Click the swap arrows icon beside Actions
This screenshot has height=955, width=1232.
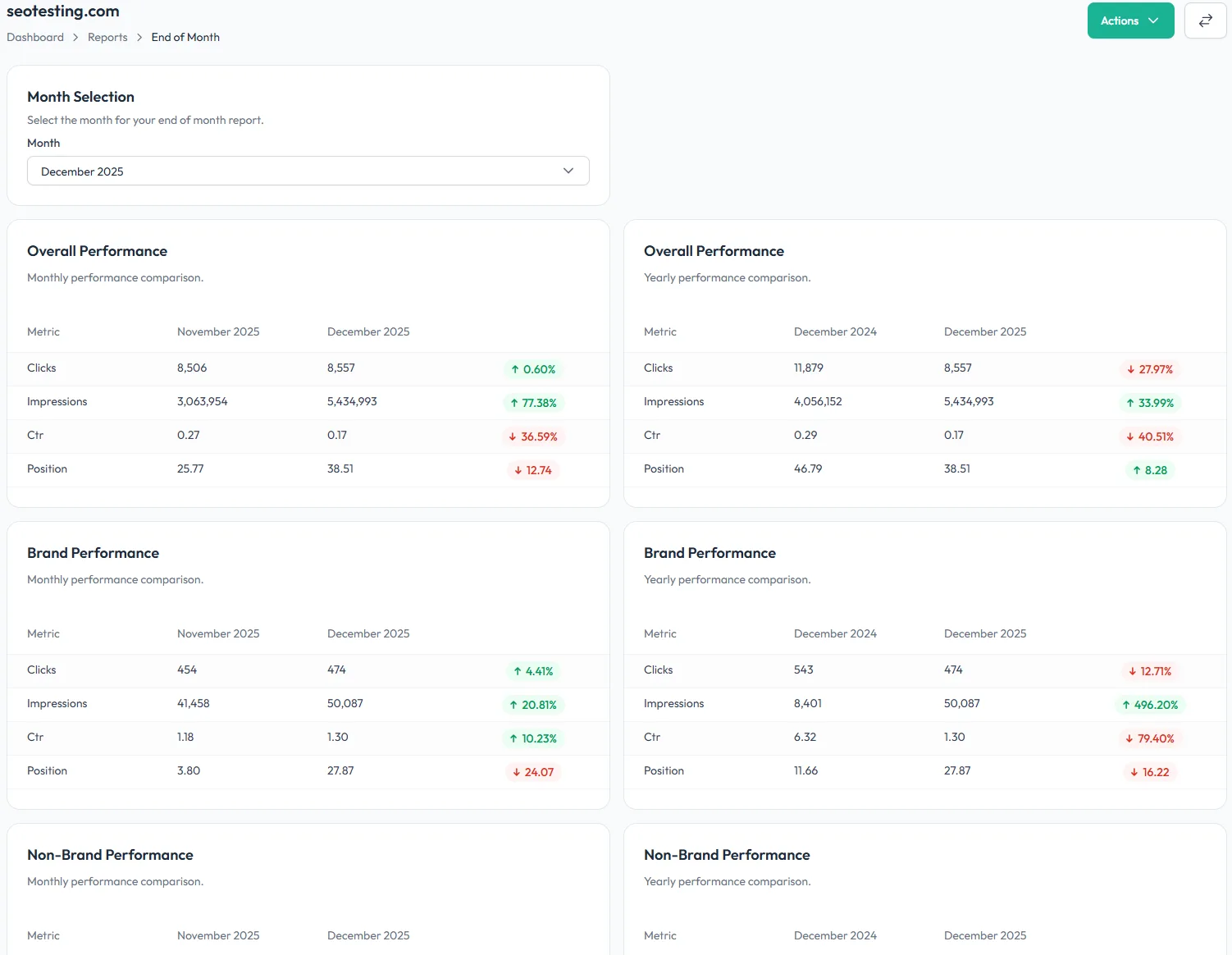point(1205,20)
